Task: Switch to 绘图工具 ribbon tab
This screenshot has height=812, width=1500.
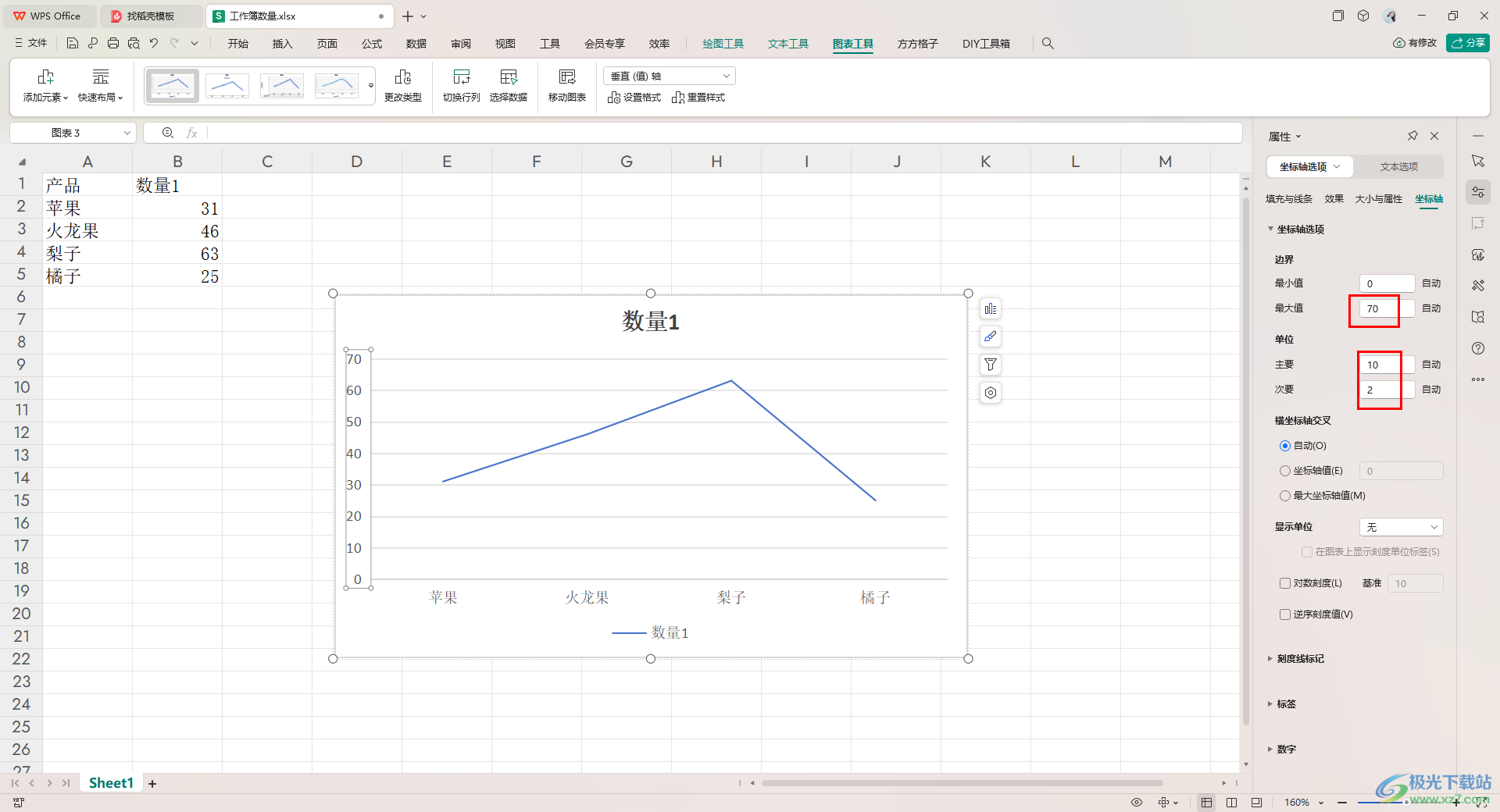Action: coord(723,44)
